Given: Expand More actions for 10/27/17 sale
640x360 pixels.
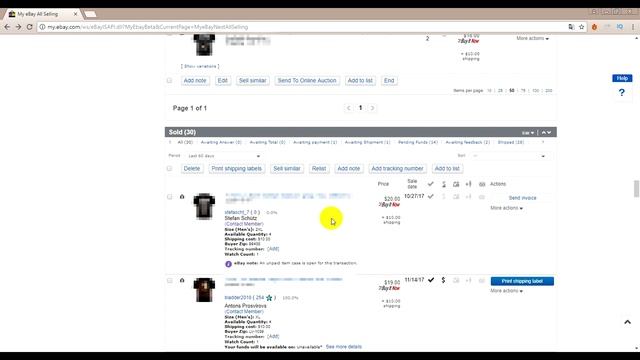Looking at the screenshot, I should click(507, 208).
